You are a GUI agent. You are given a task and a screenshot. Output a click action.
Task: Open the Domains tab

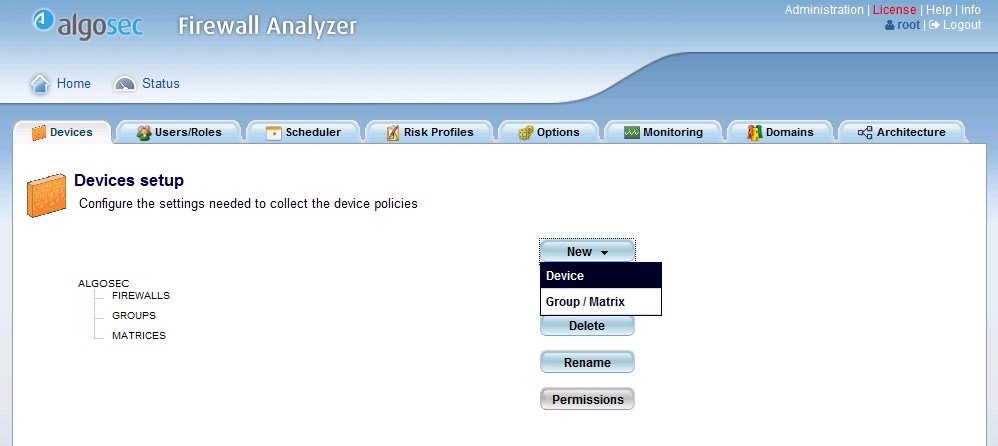(x=780, y=132)
